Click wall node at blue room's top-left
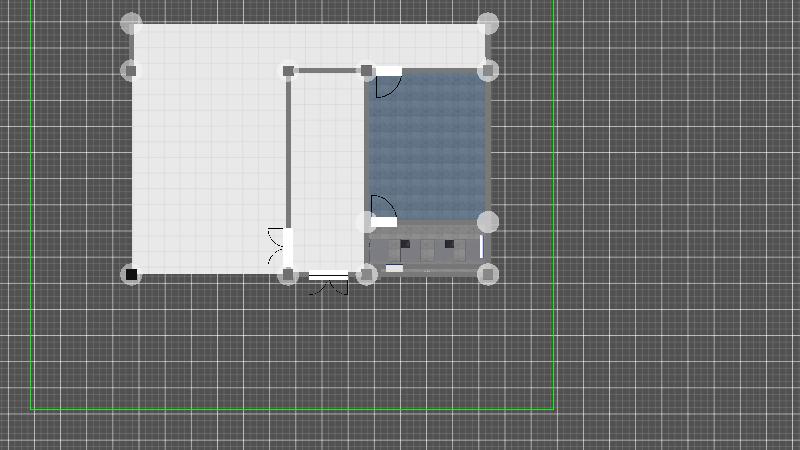This screenshot has height=450, width=800. (367, 71)
